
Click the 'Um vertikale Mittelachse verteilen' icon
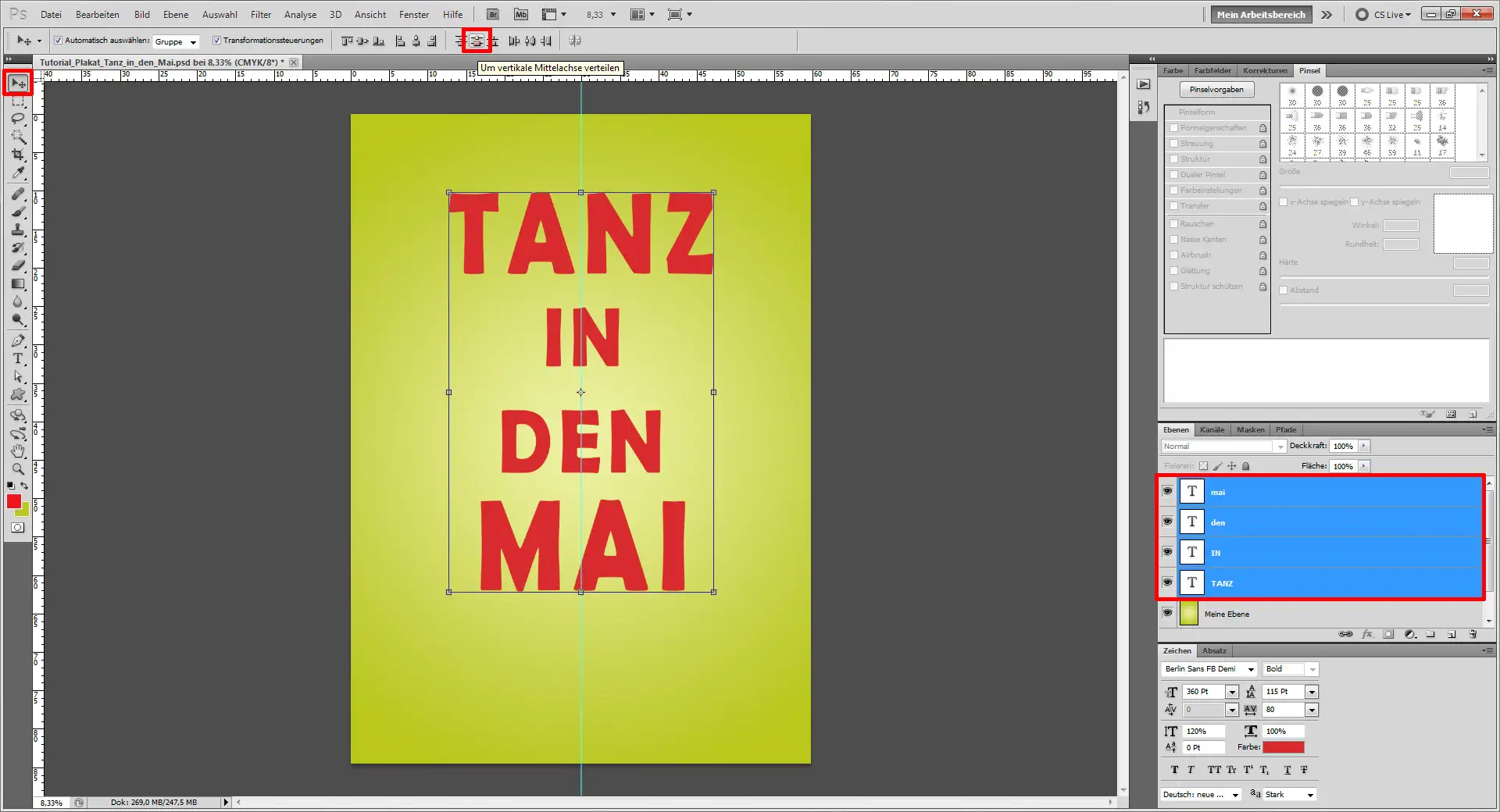point(476,41)
